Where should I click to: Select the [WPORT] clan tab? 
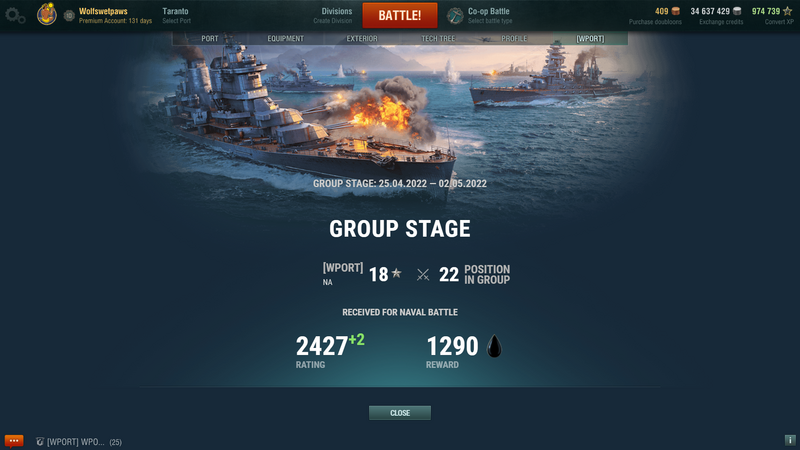point(590,38)
